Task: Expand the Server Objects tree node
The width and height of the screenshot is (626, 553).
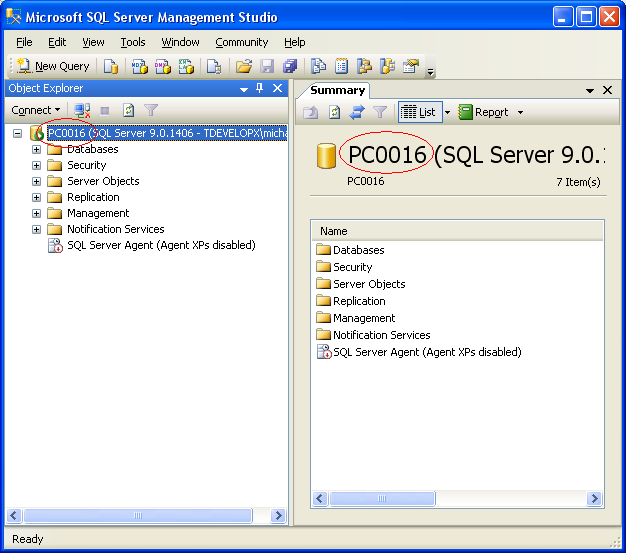Action: (x=36, y=181)
